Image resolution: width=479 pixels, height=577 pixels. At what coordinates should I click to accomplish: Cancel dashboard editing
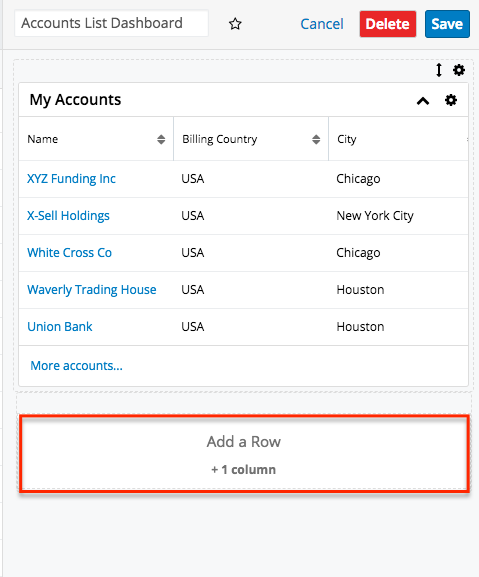322,24
